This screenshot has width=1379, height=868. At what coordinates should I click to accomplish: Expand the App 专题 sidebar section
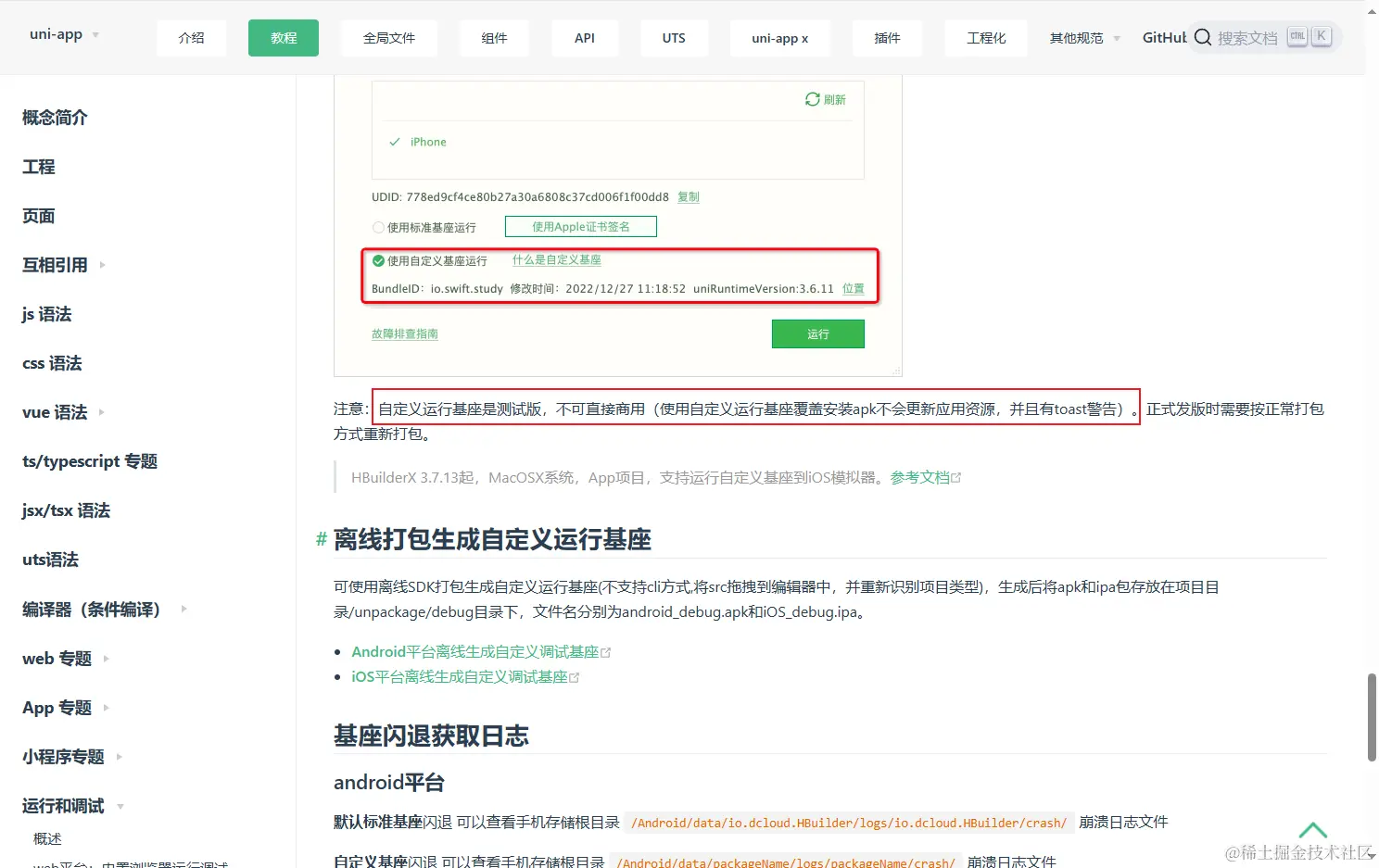coord(106,708)
